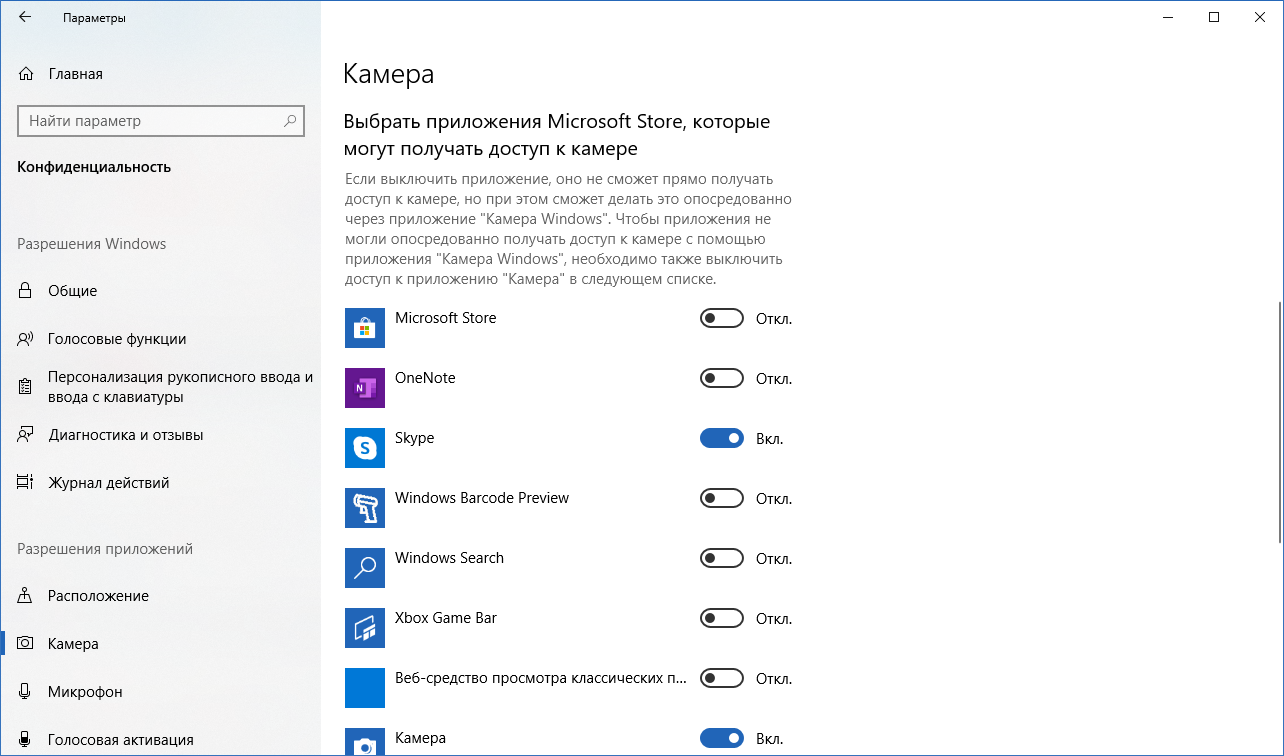Click the Microsoft Store app icon
1284x756 pixels.
point(365,328)
